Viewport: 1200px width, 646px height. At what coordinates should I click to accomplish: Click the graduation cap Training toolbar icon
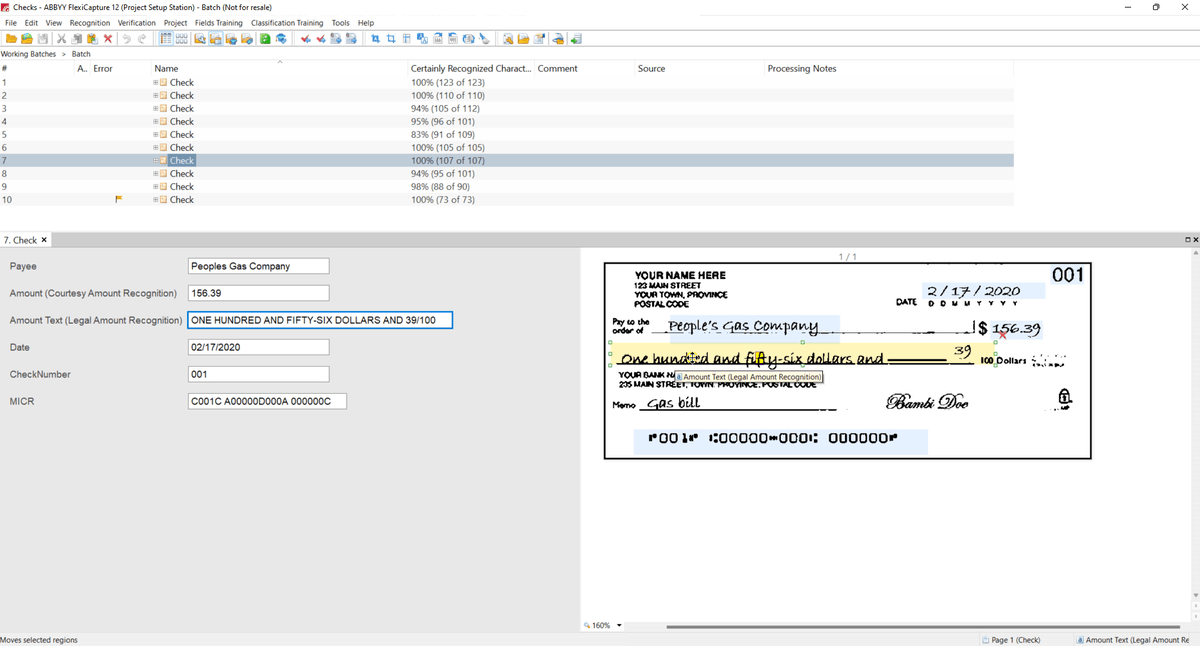282,39
